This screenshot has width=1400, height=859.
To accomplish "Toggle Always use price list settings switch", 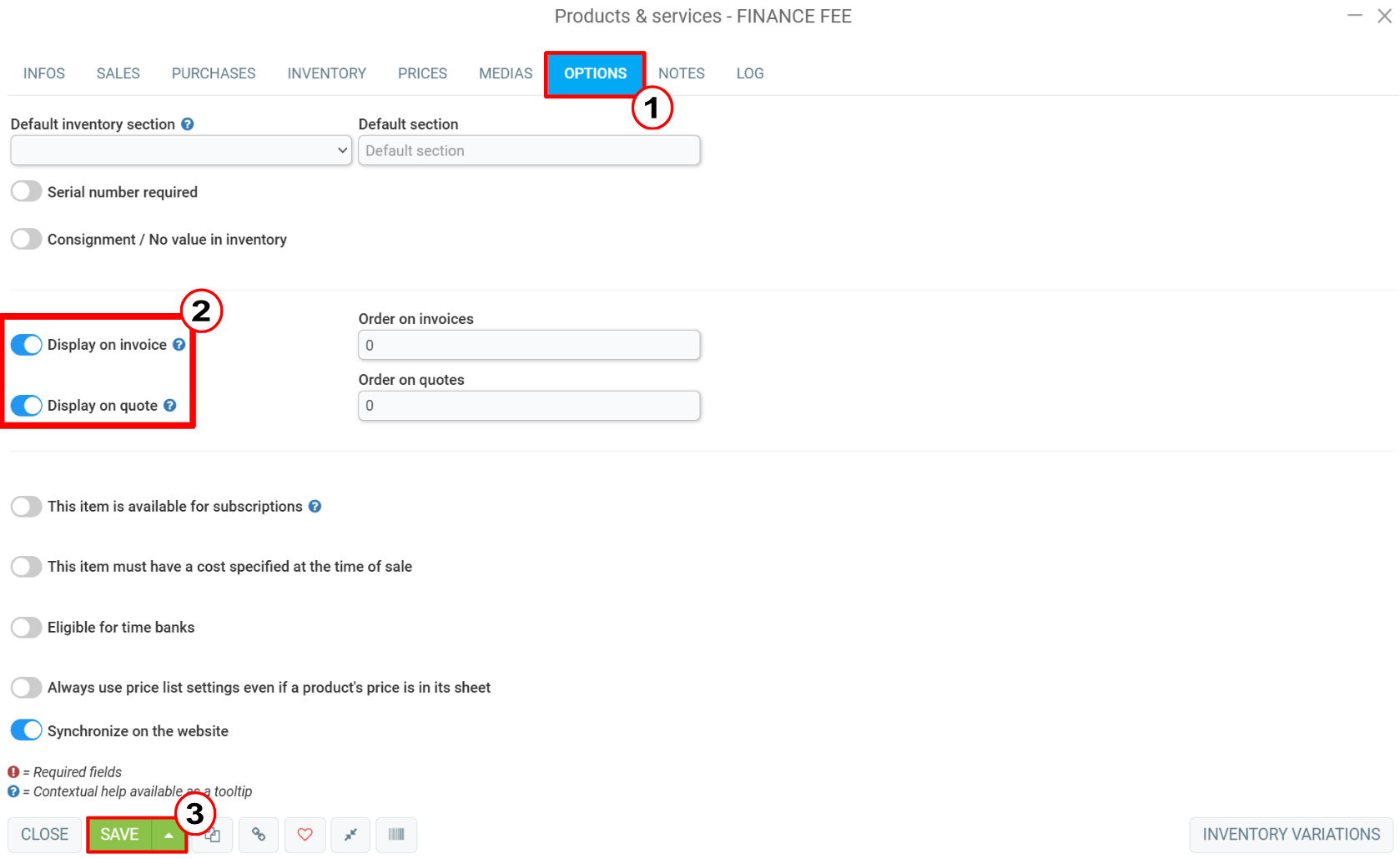I will click(x=26, y=687).
